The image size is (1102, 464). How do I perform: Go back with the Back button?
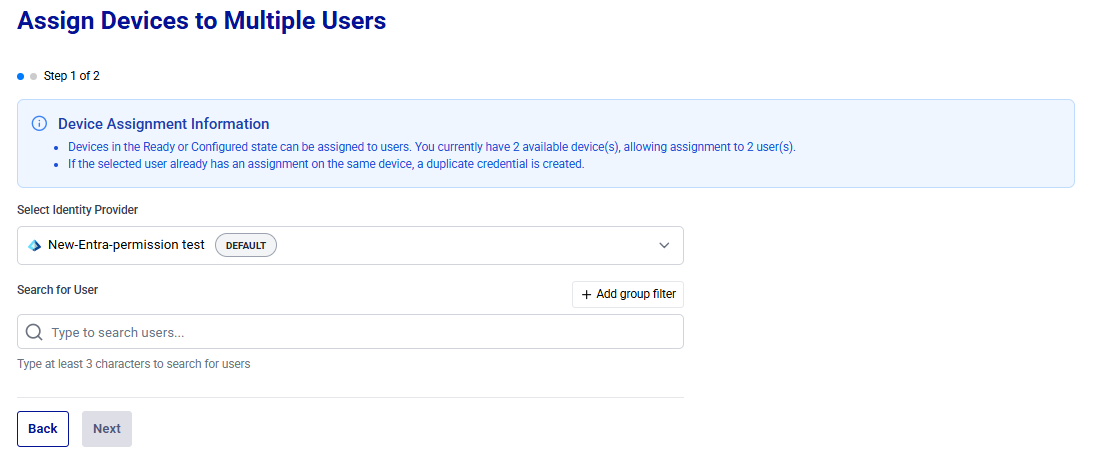tap(43, 429)
